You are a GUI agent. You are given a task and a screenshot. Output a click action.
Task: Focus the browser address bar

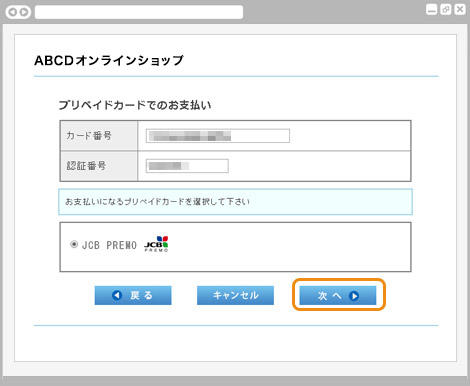pos(139,12)
